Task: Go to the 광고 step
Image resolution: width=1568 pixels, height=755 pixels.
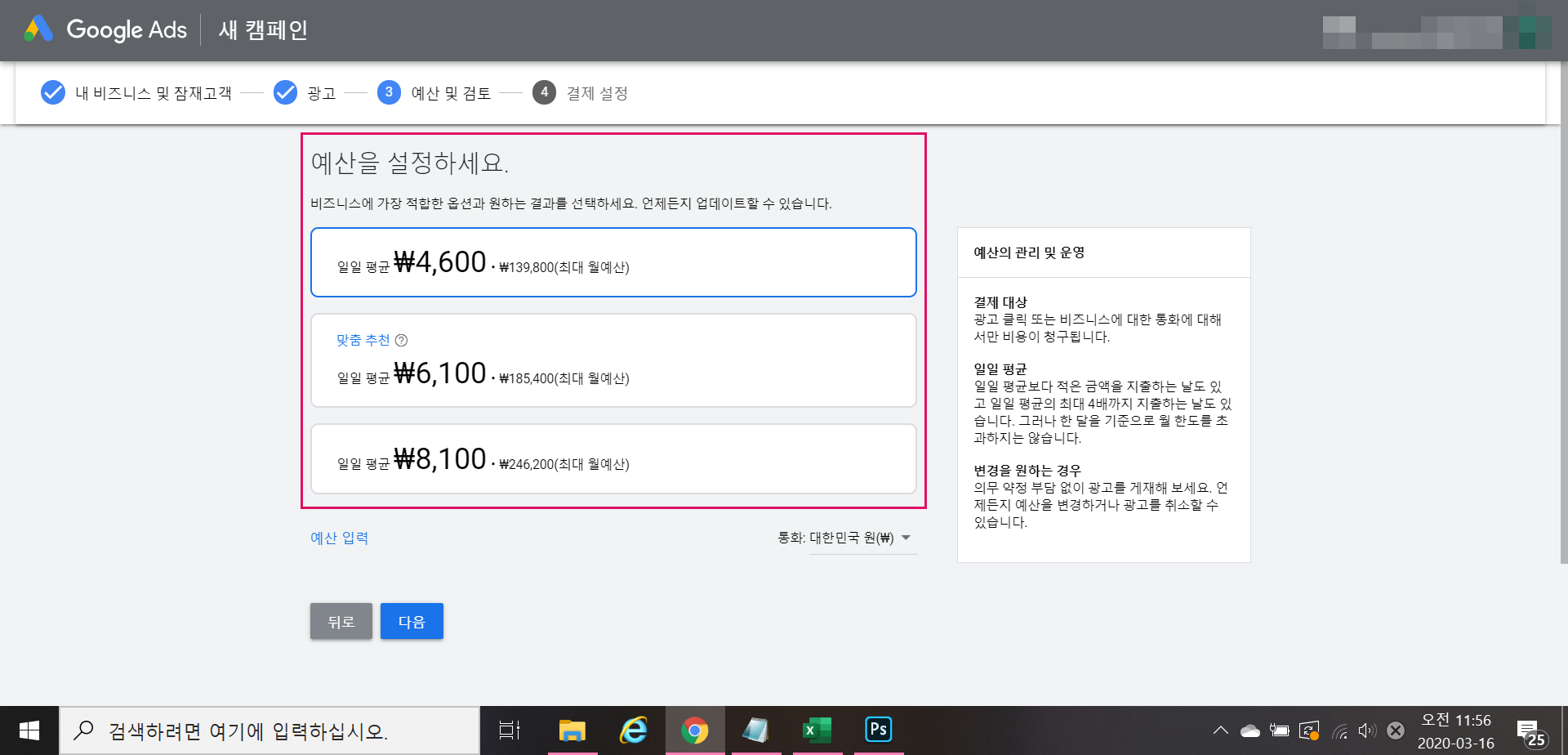Action: click(305, 93)
